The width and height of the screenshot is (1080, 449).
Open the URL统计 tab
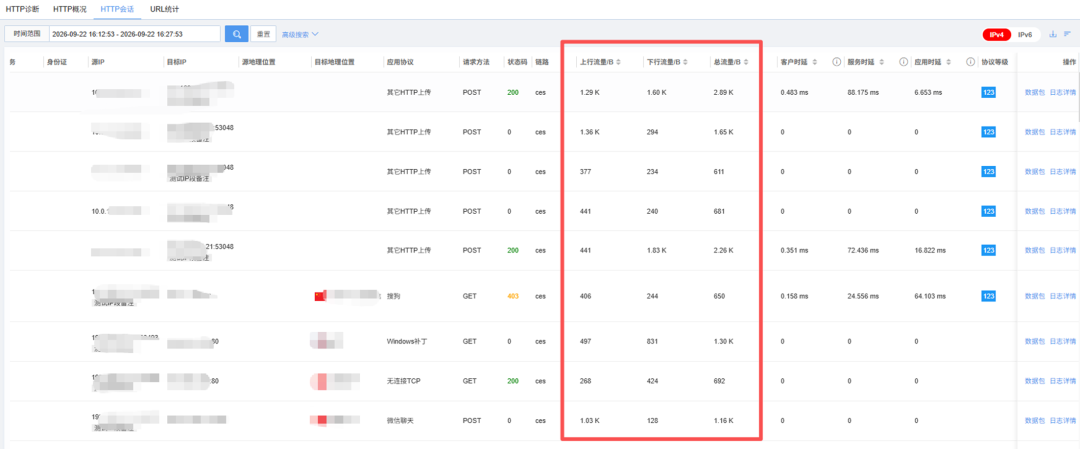[165, 9]
